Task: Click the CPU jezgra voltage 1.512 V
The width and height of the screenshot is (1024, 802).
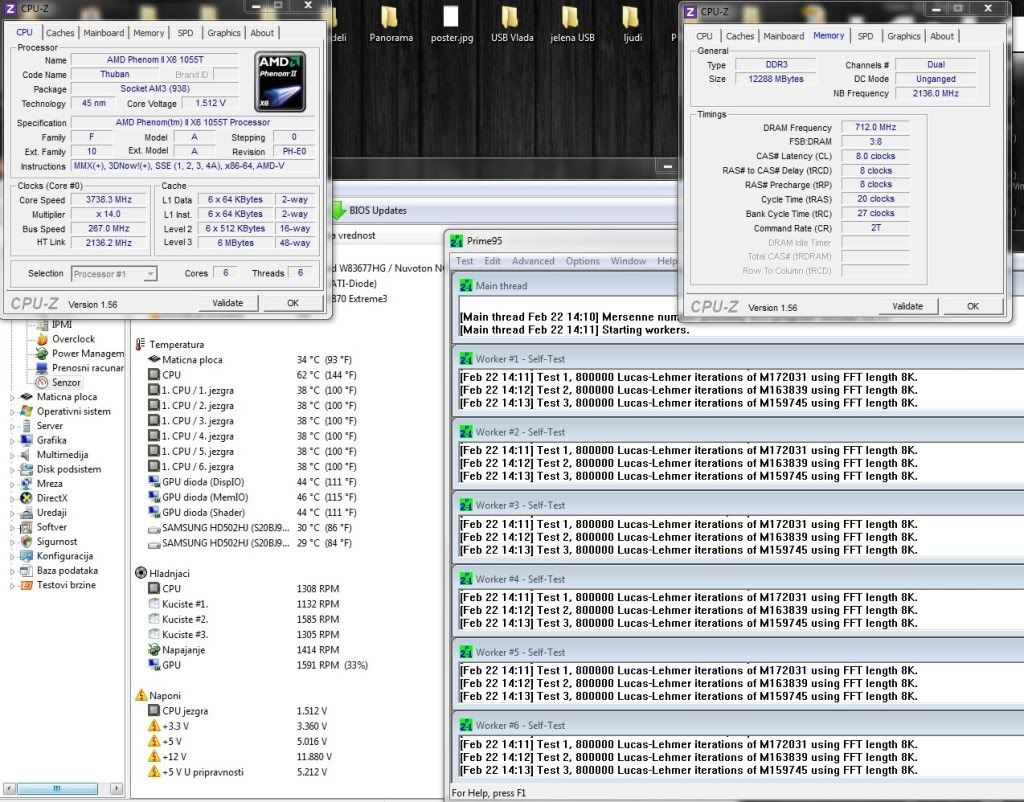Action: [312, 711]
